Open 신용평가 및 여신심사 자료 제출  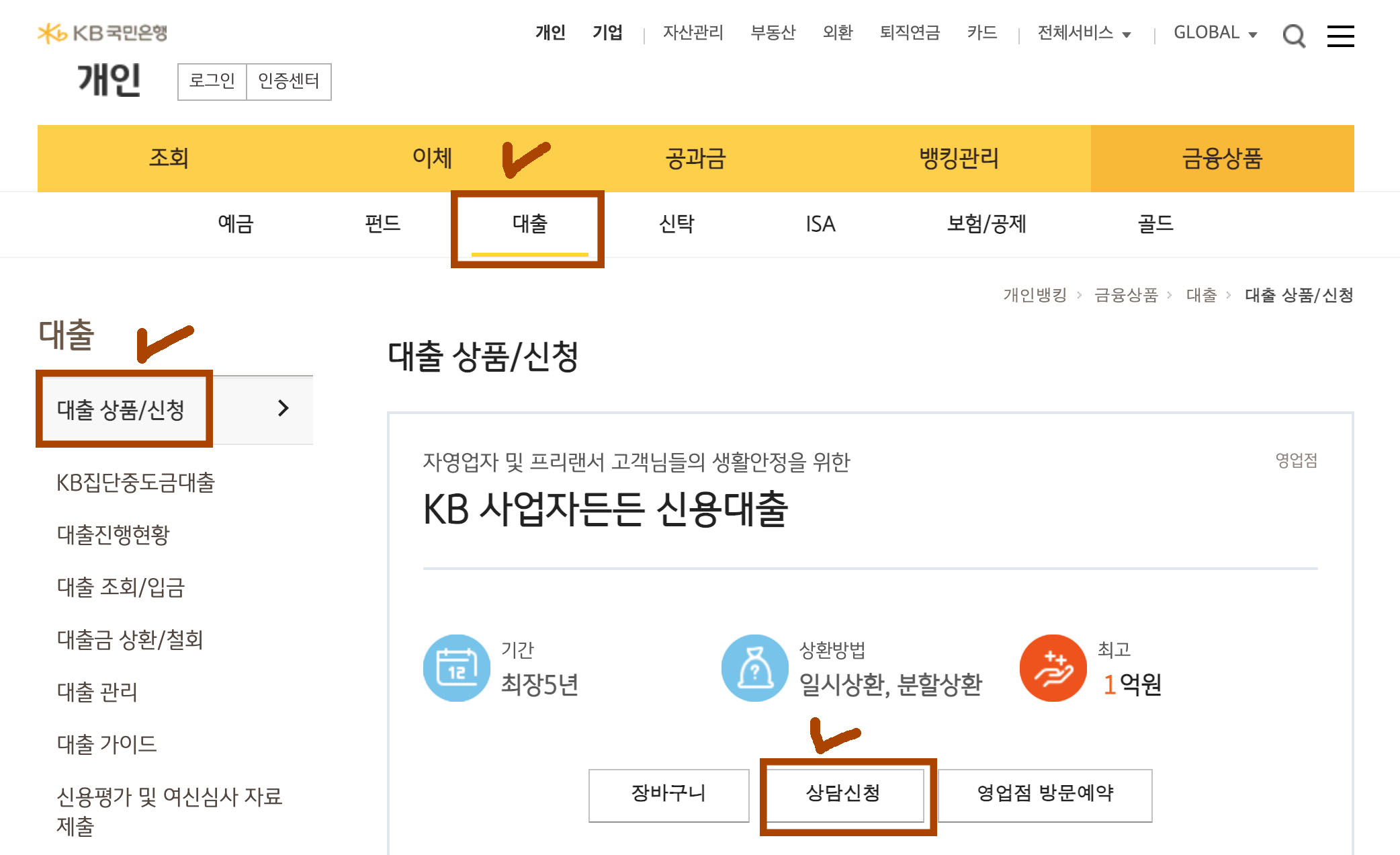169,811
